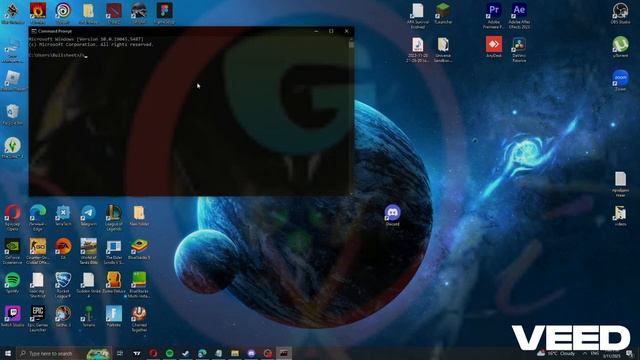Open ARK Survival Evolved shortcut

click(418, 16)
